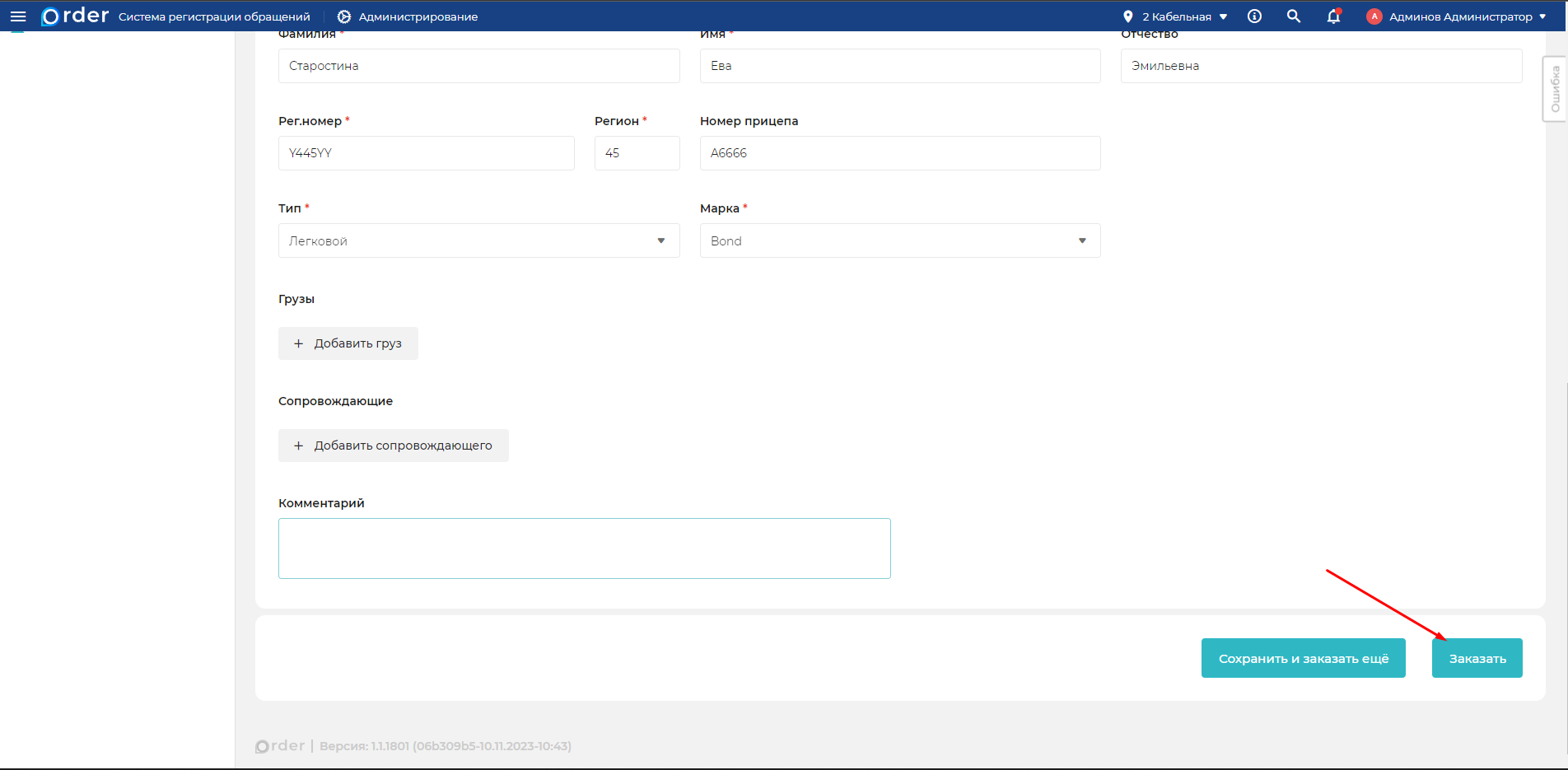Image resolution: width=1568 pixels, height=770 pixels.
Task: Click the red user avatar icon
Action: [1374, 16]
